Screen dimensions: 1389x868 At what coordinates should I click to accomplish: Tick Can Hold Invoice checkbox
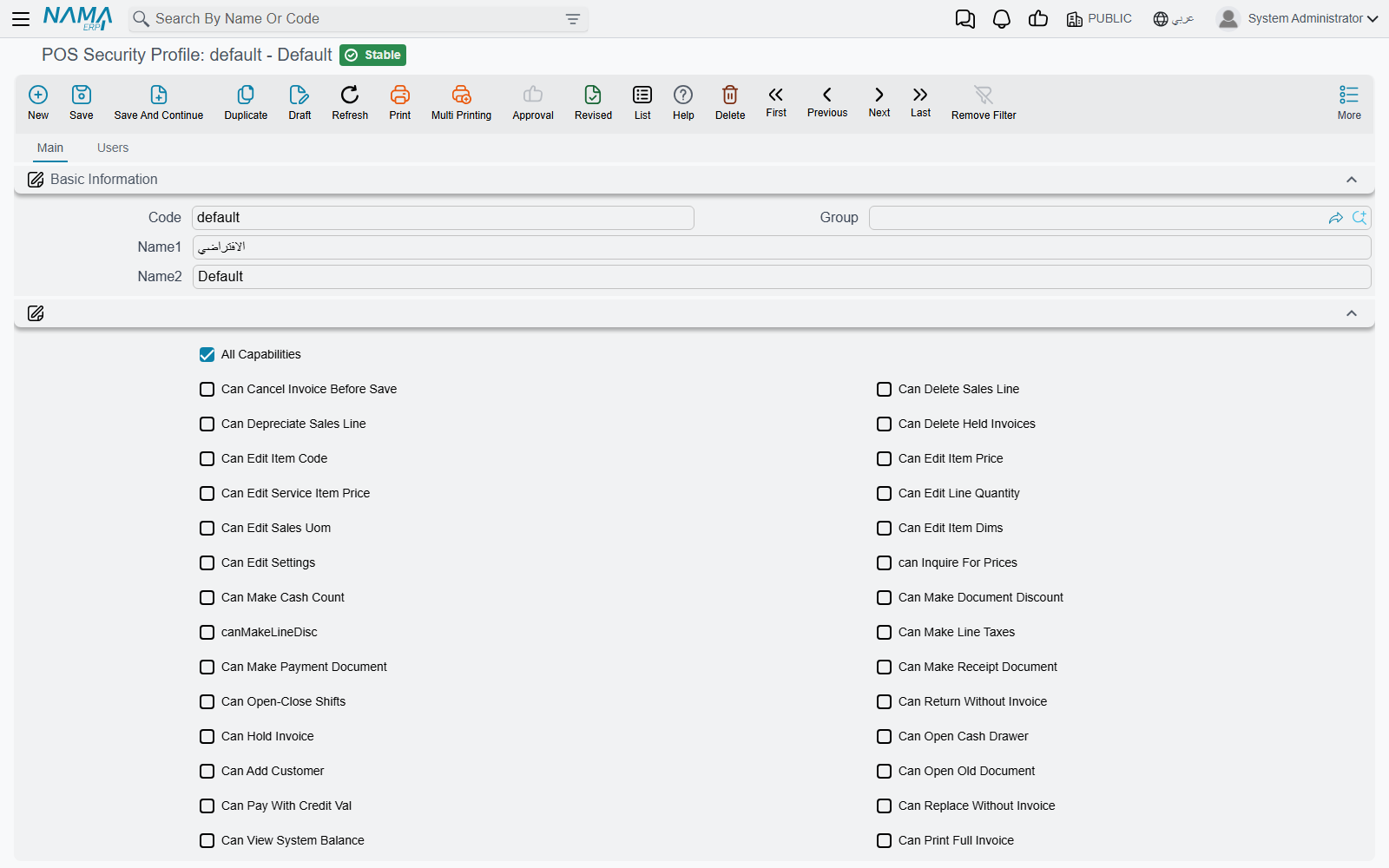[x=207, y=736]
